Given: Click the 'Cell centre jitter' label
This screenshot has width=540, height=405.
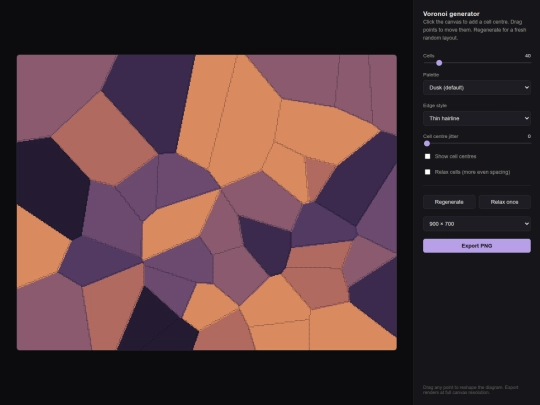Looking at the screenshot, I should [x=440, y=136].
